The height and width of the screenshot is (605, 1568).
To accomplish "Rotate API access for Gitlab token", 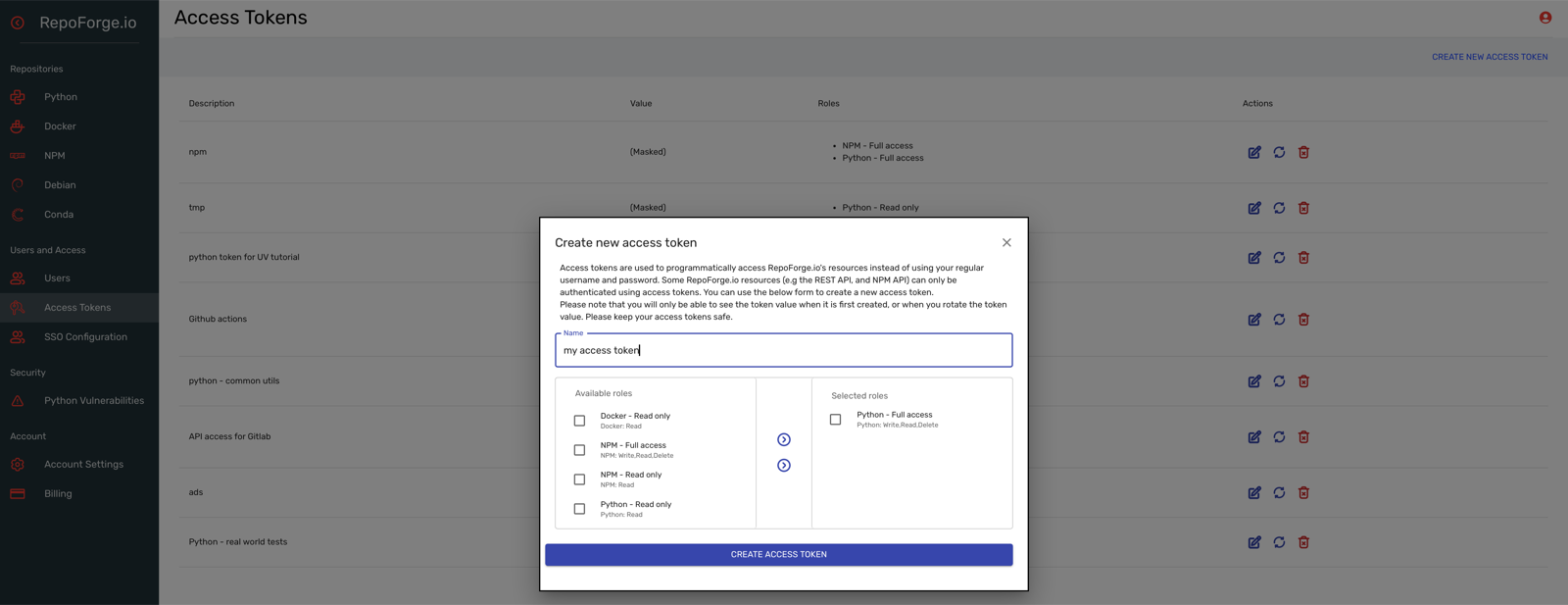I will click(x=1279, y=437).
